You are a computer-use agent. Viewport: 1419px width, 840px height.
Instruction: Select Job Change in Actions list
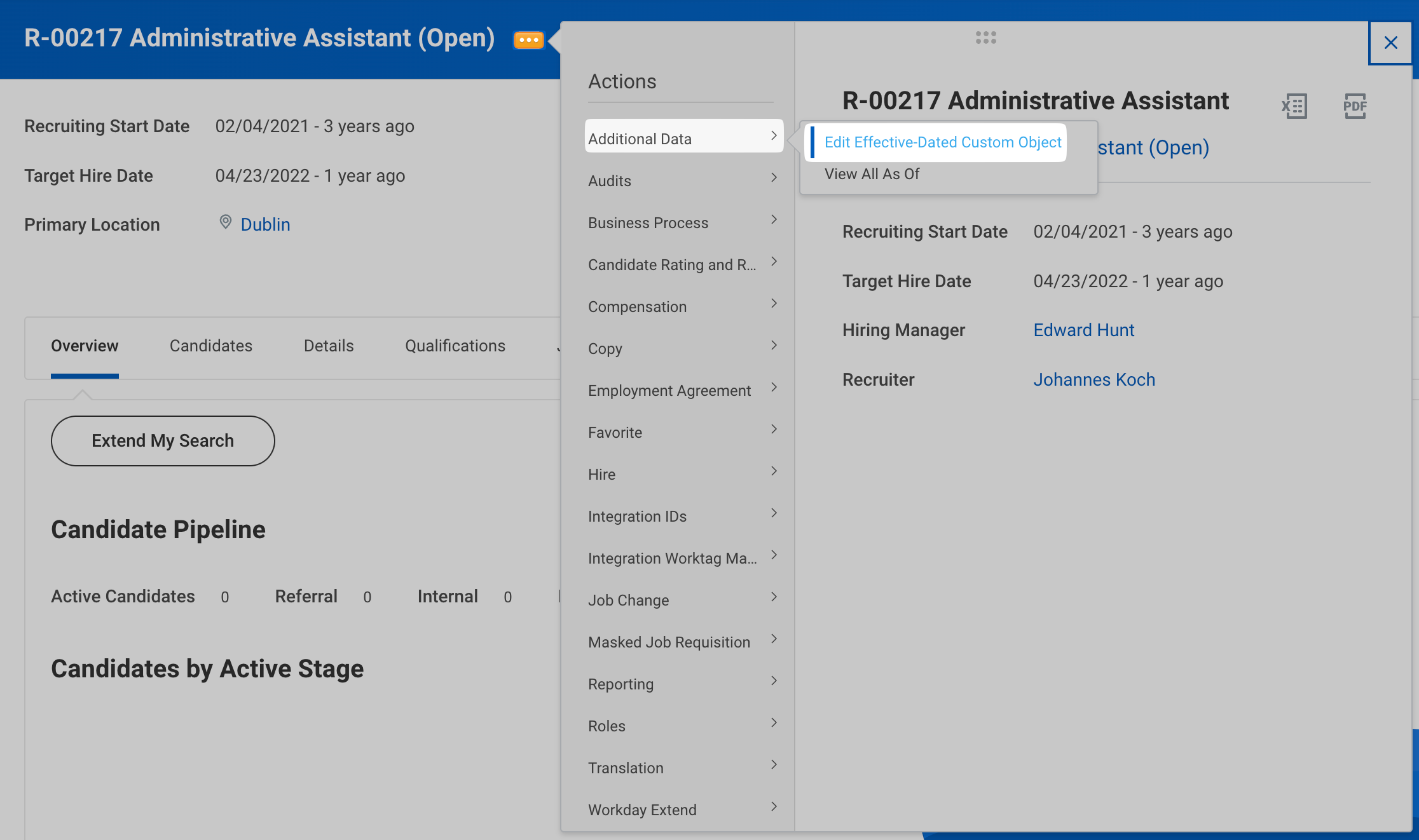pyautogui.click(x=628, y=600)
